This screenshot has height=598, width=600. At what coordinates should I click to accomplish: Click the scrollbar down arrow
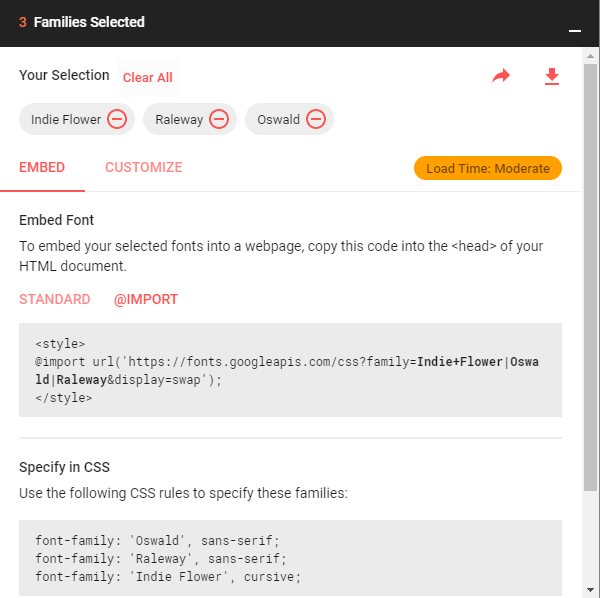tap(590, 590)
